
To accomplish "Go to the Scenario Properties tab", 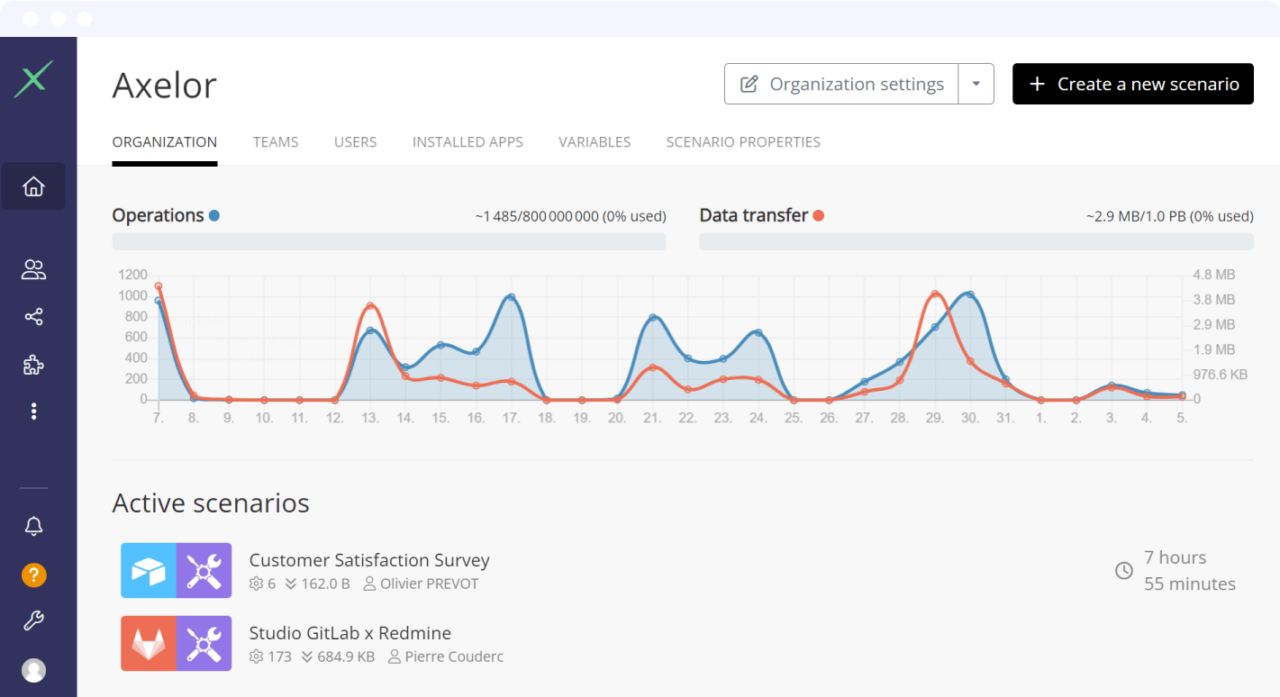I will point(743,142).
